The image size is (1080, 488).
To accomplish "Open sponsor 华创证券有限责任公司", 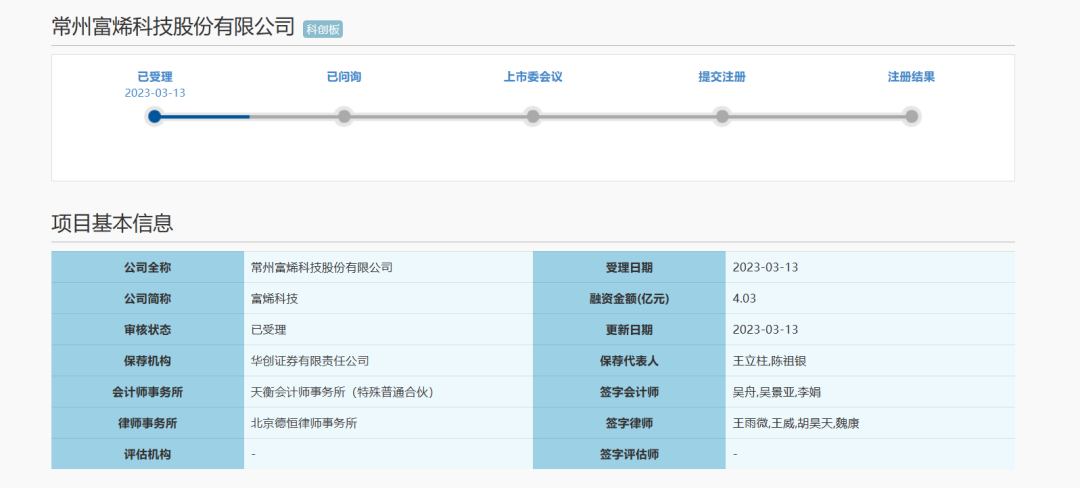I will (x=310, y=360).
